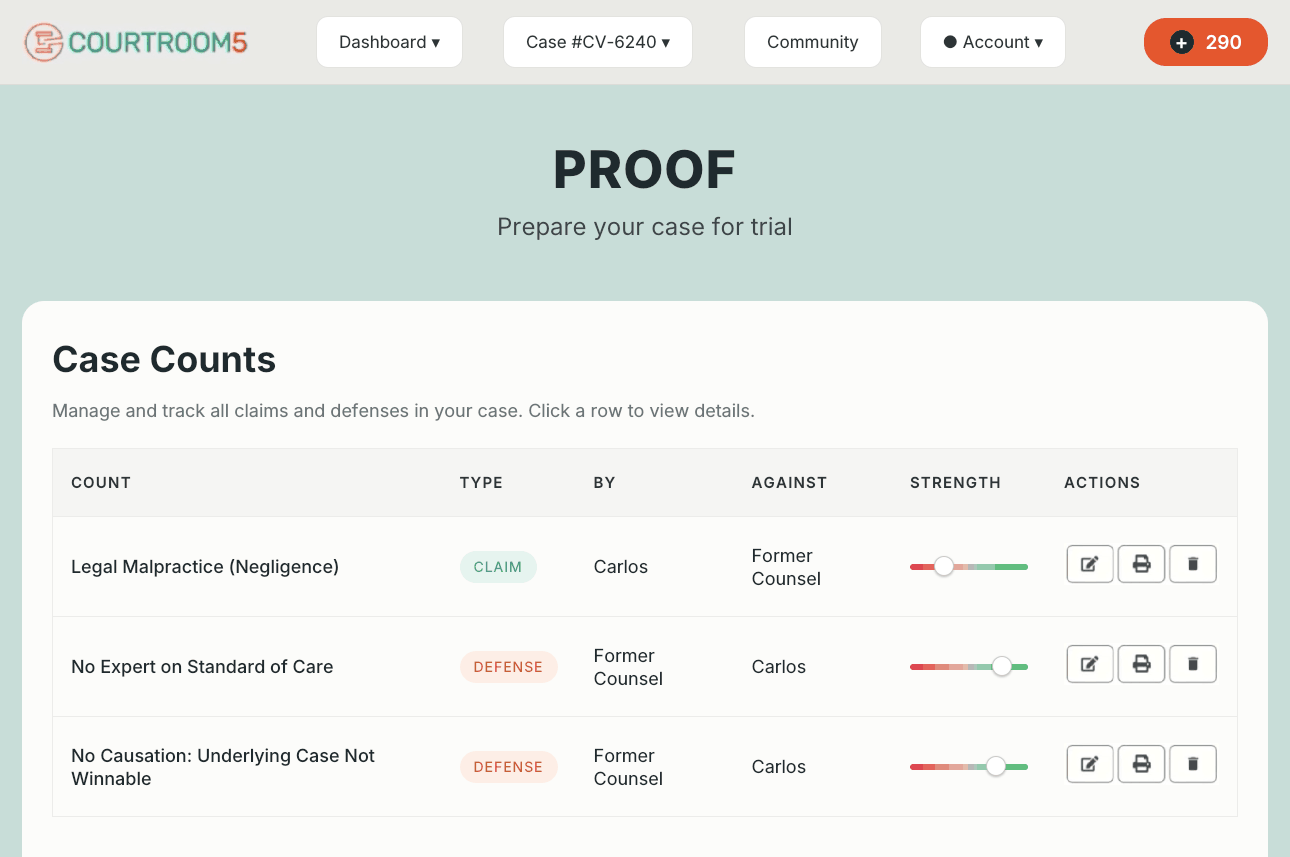Adjust strength slider for No Expert defense
This screenshot has height=857, width=1290.
coord(1001,667)
